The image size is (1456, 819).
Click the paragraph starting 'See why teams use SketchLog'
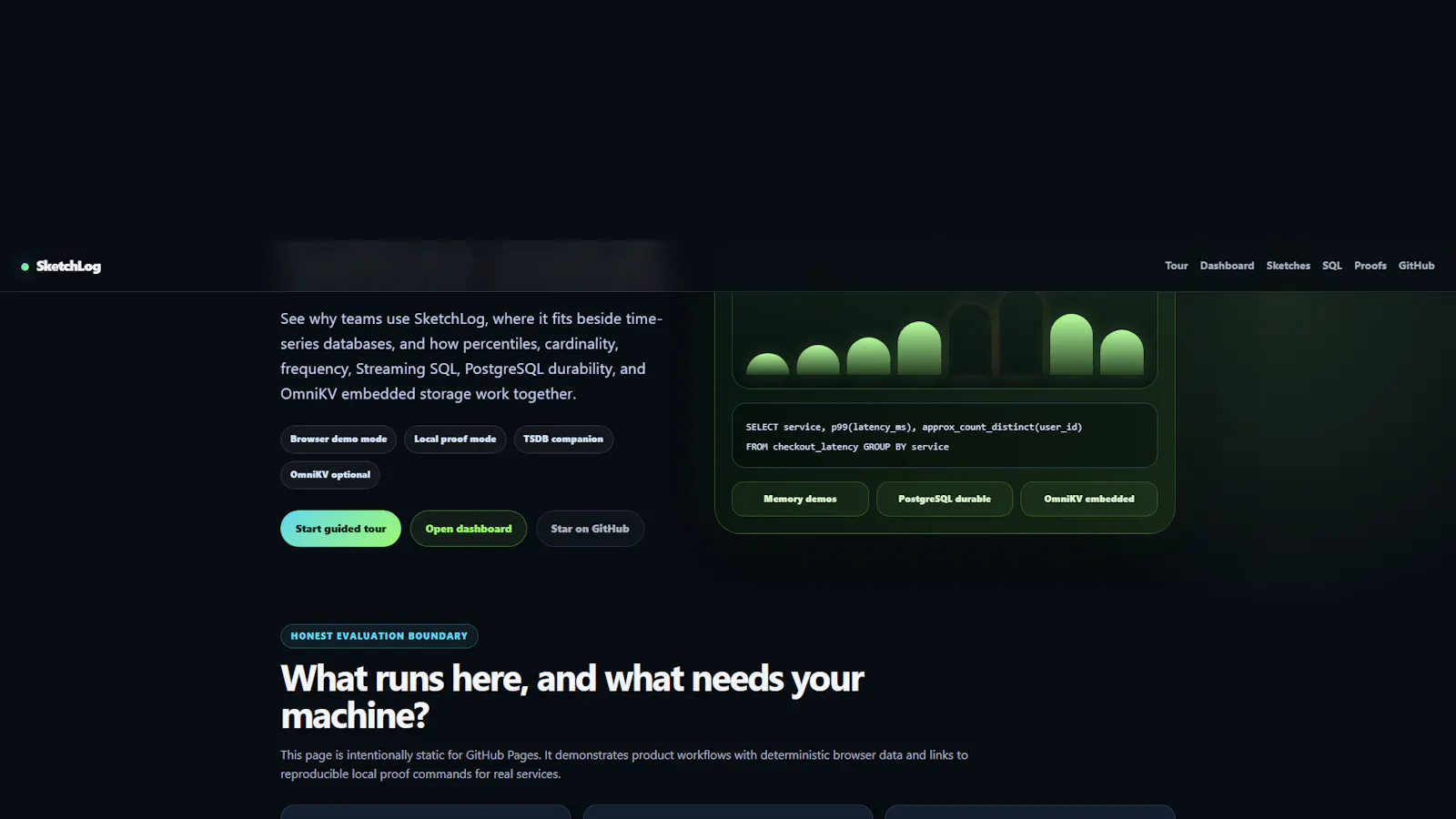471,356
